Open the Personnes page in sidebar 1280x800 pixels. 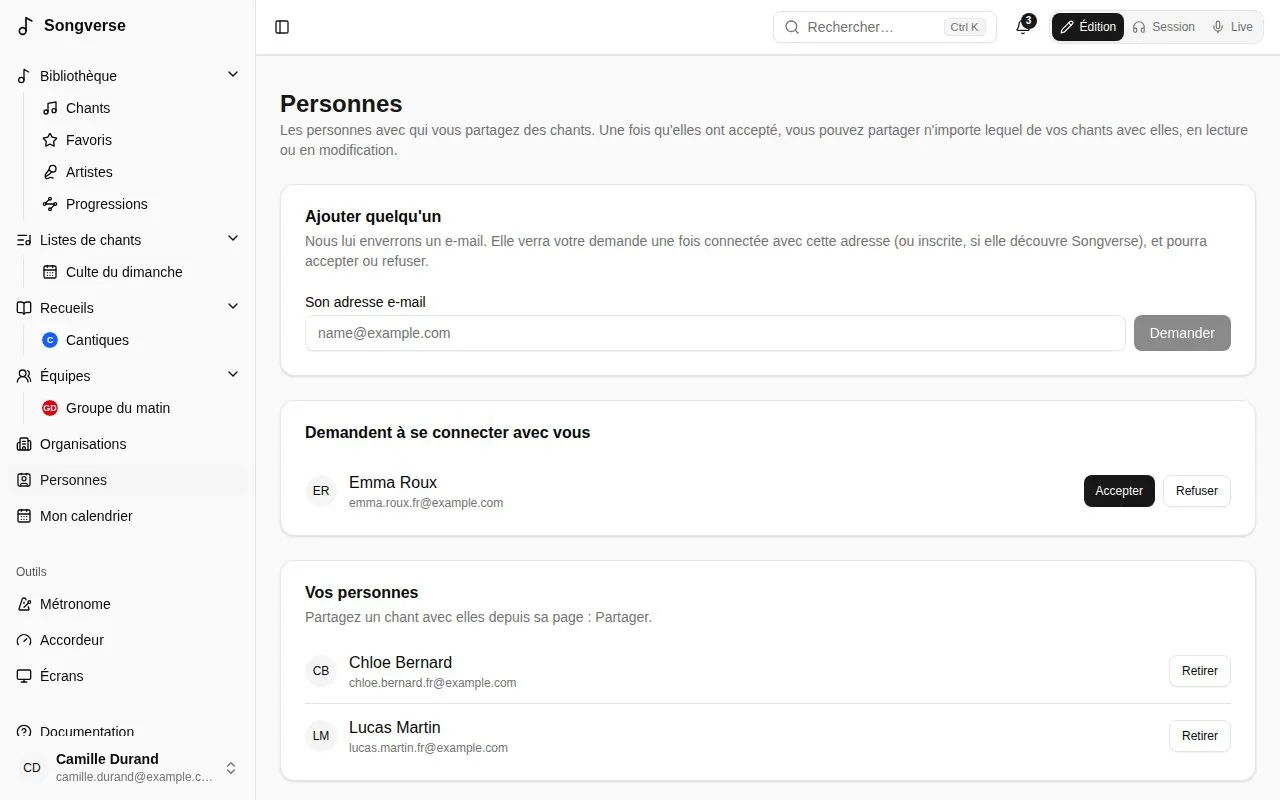[128, 480]
